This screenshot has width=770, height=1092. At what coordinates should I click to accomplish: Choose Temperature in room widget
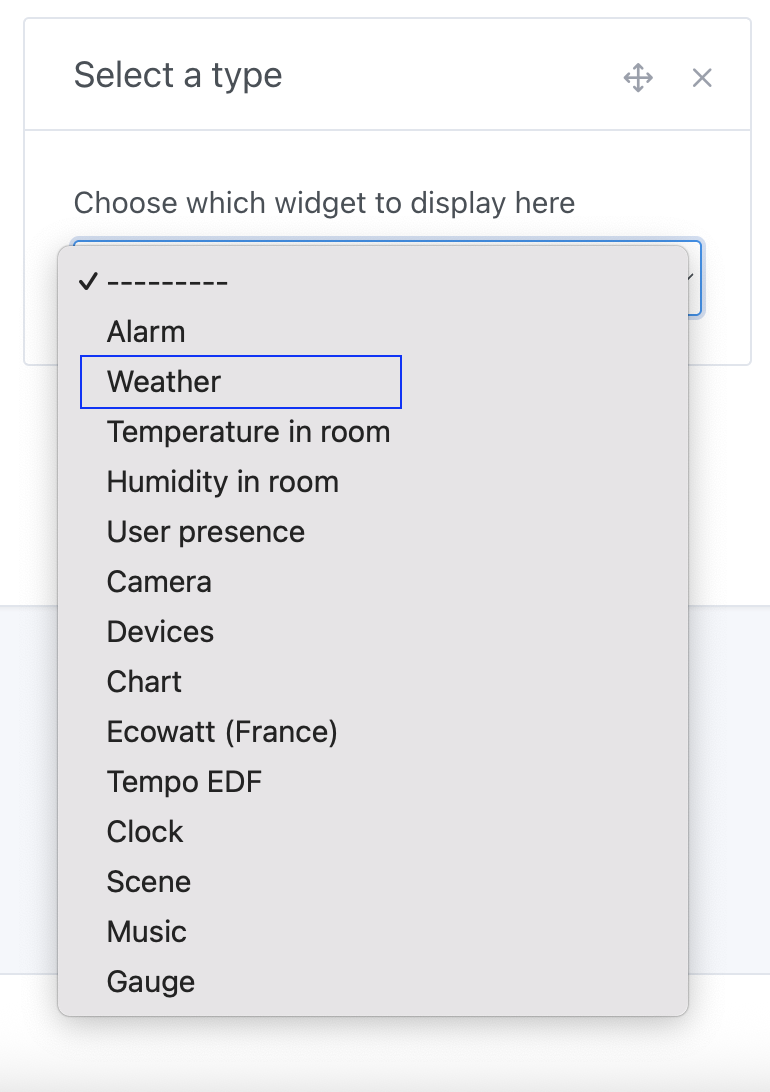click(249, 431)
